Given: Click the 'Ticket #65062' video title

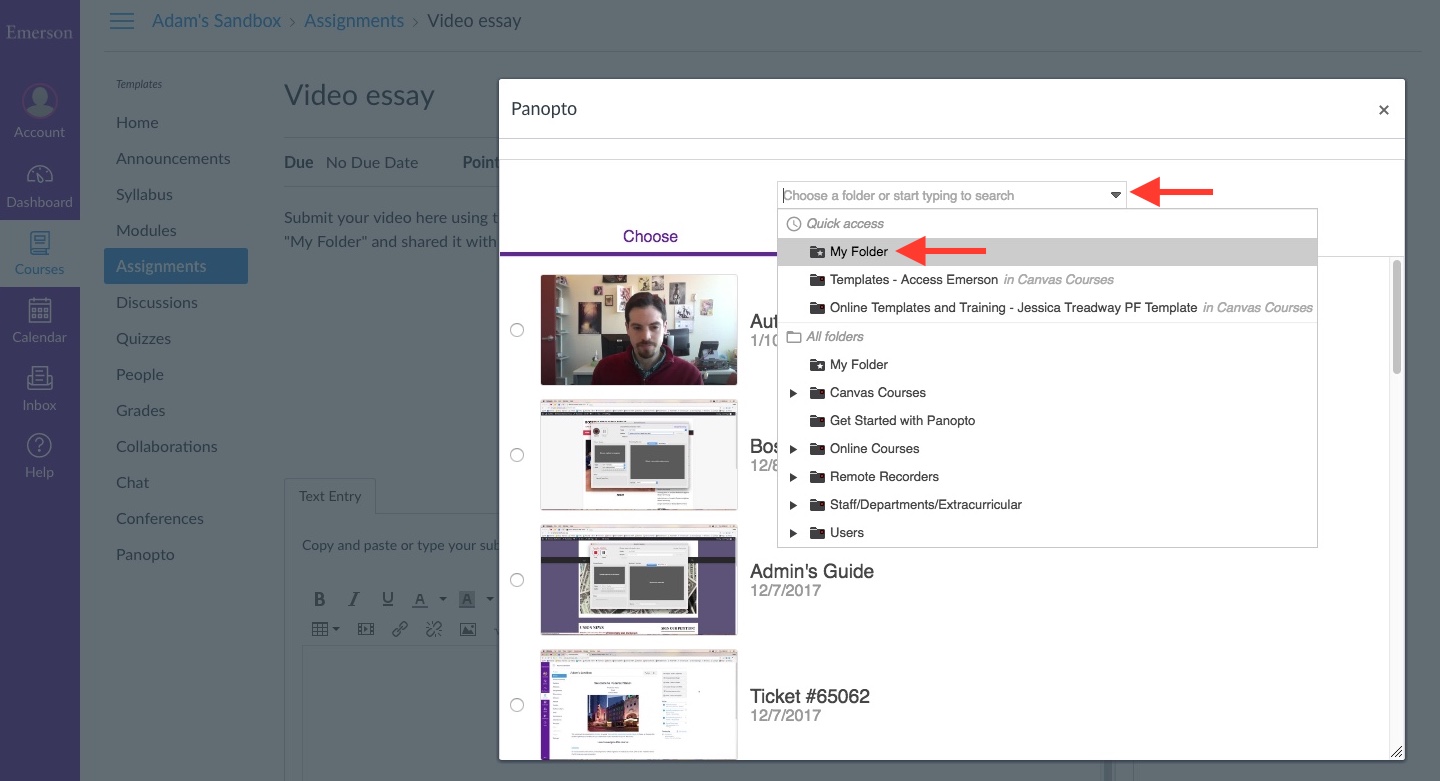Looking at the screenshot, I should (x=810, y=696).
